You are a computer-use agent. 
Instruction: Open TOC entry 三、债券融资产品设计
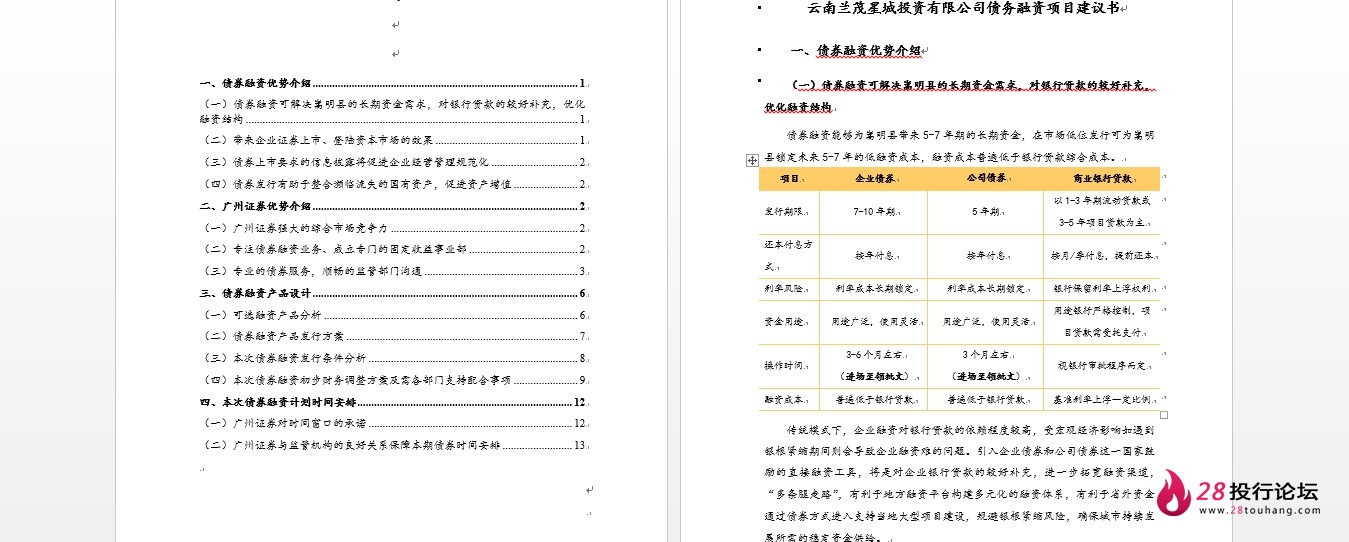pos(393,293)
